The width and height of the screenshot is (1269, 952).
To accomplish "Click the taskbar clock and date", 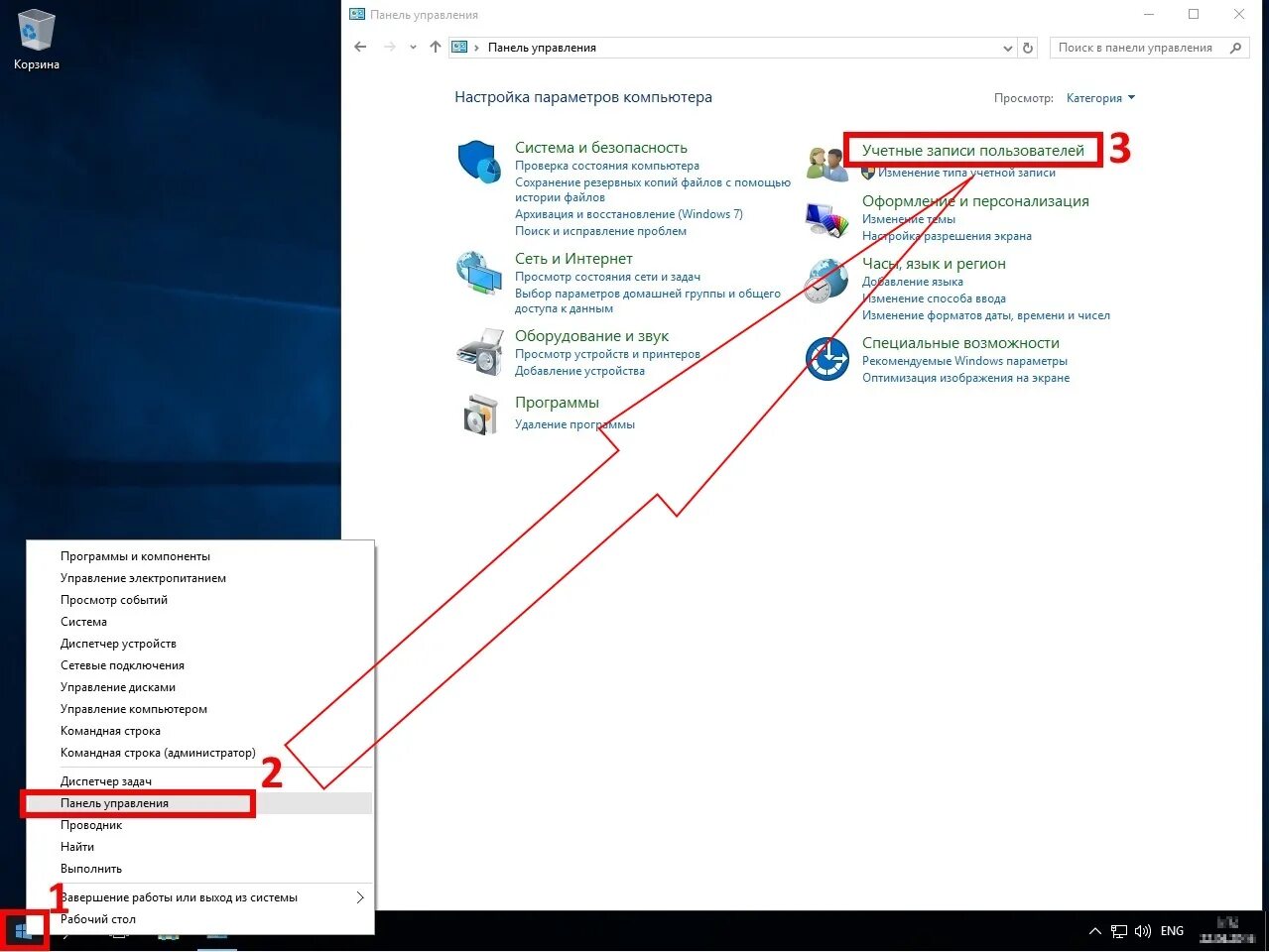I will pos(1227,931).
